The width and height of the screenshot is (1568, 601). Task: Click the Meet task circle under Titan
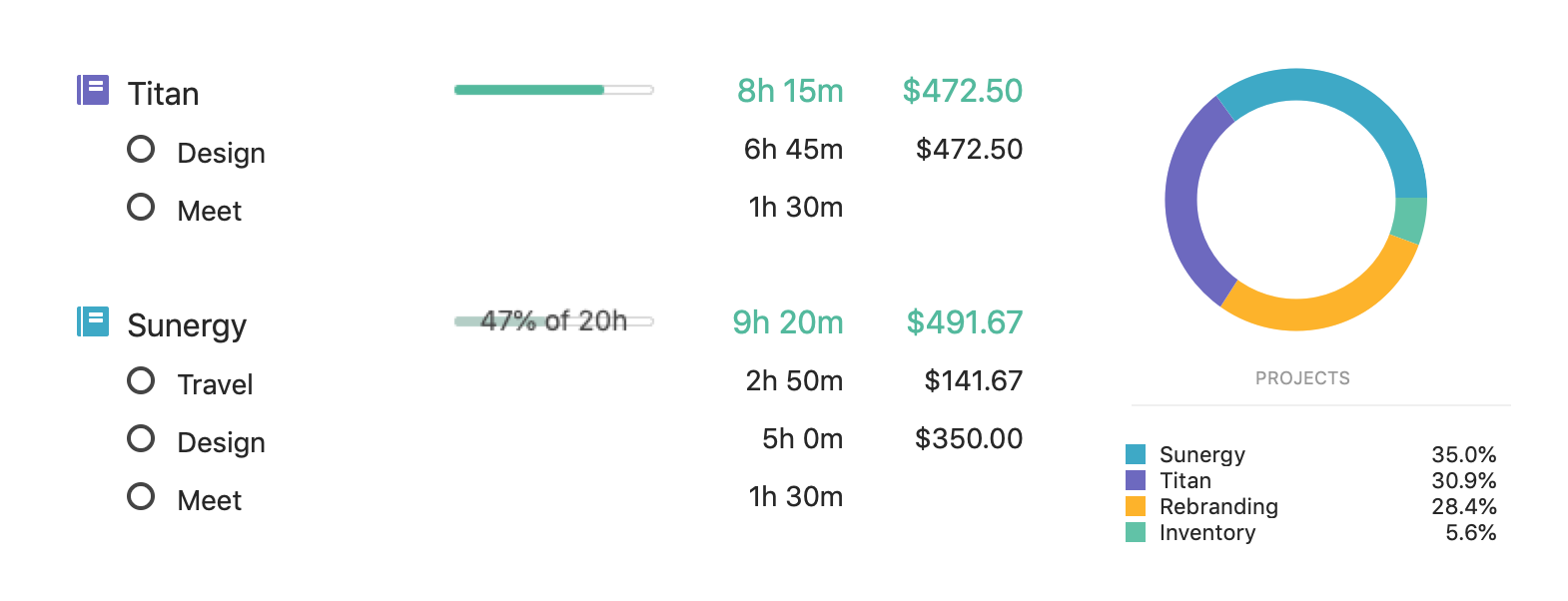[141, 208]
